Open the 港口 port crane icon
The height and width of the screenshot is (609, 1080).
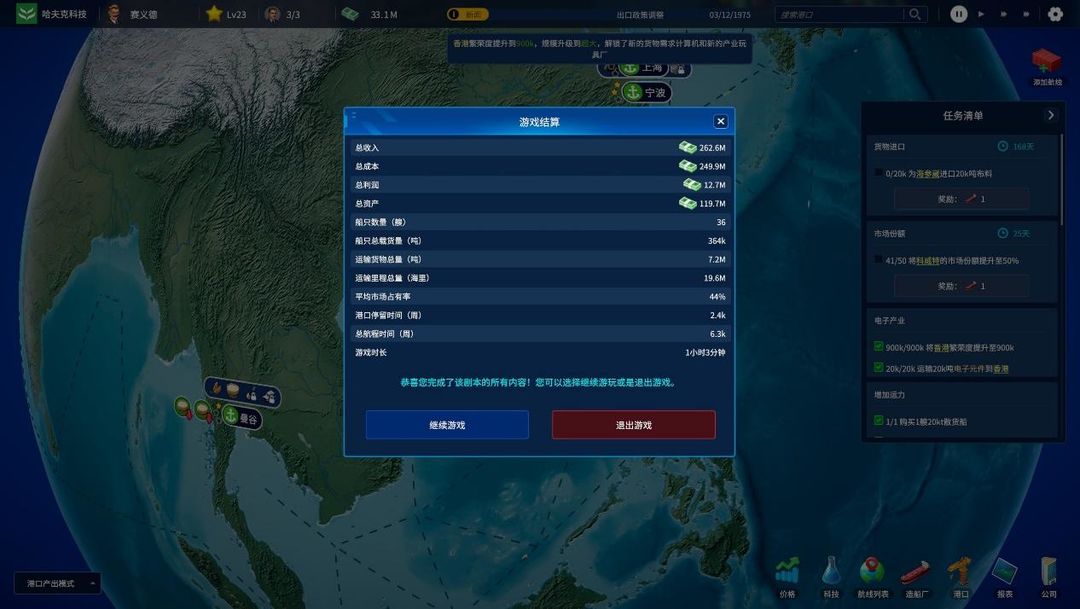[960, 572]
